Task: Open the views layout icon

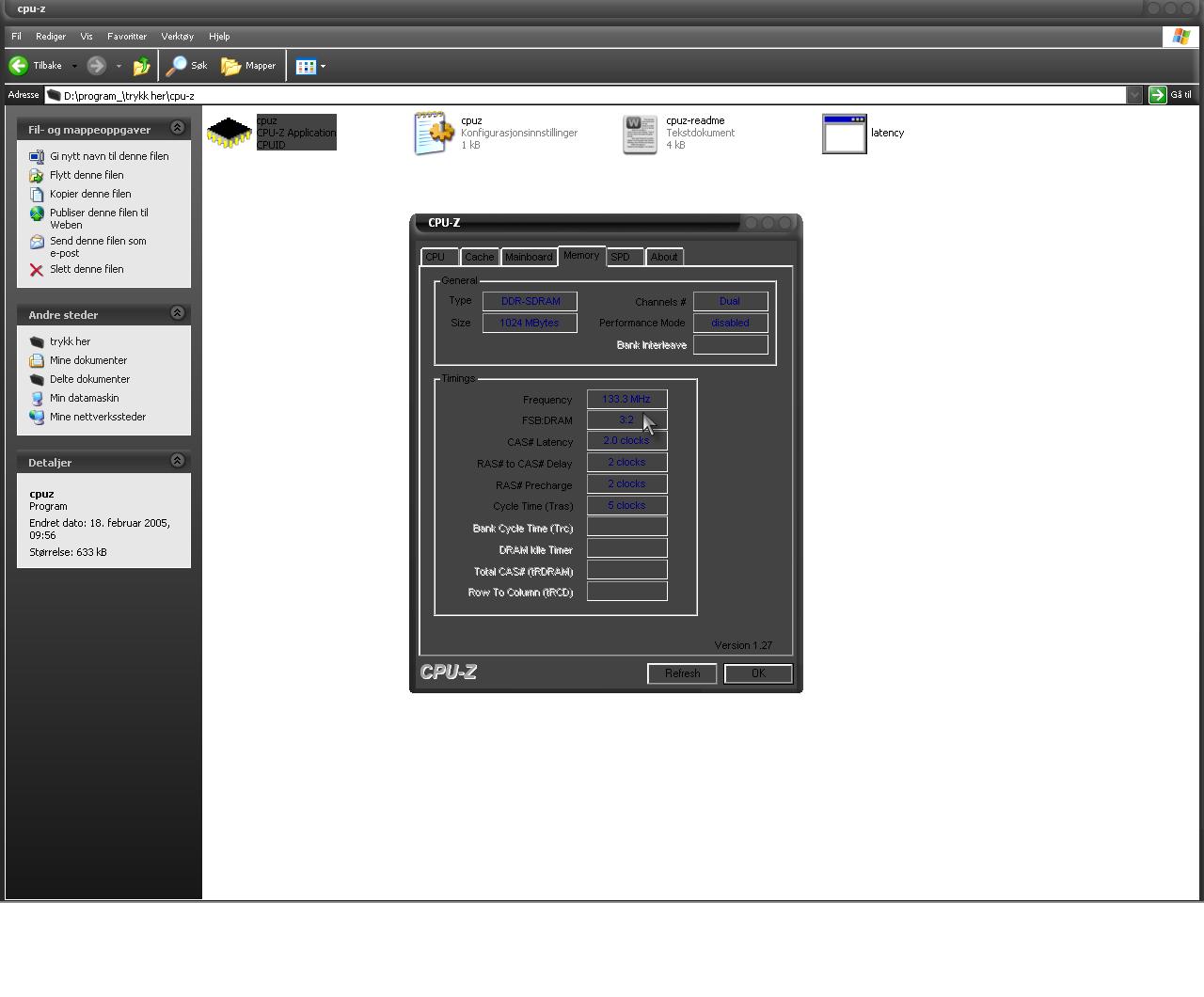Action: point(305,66)
